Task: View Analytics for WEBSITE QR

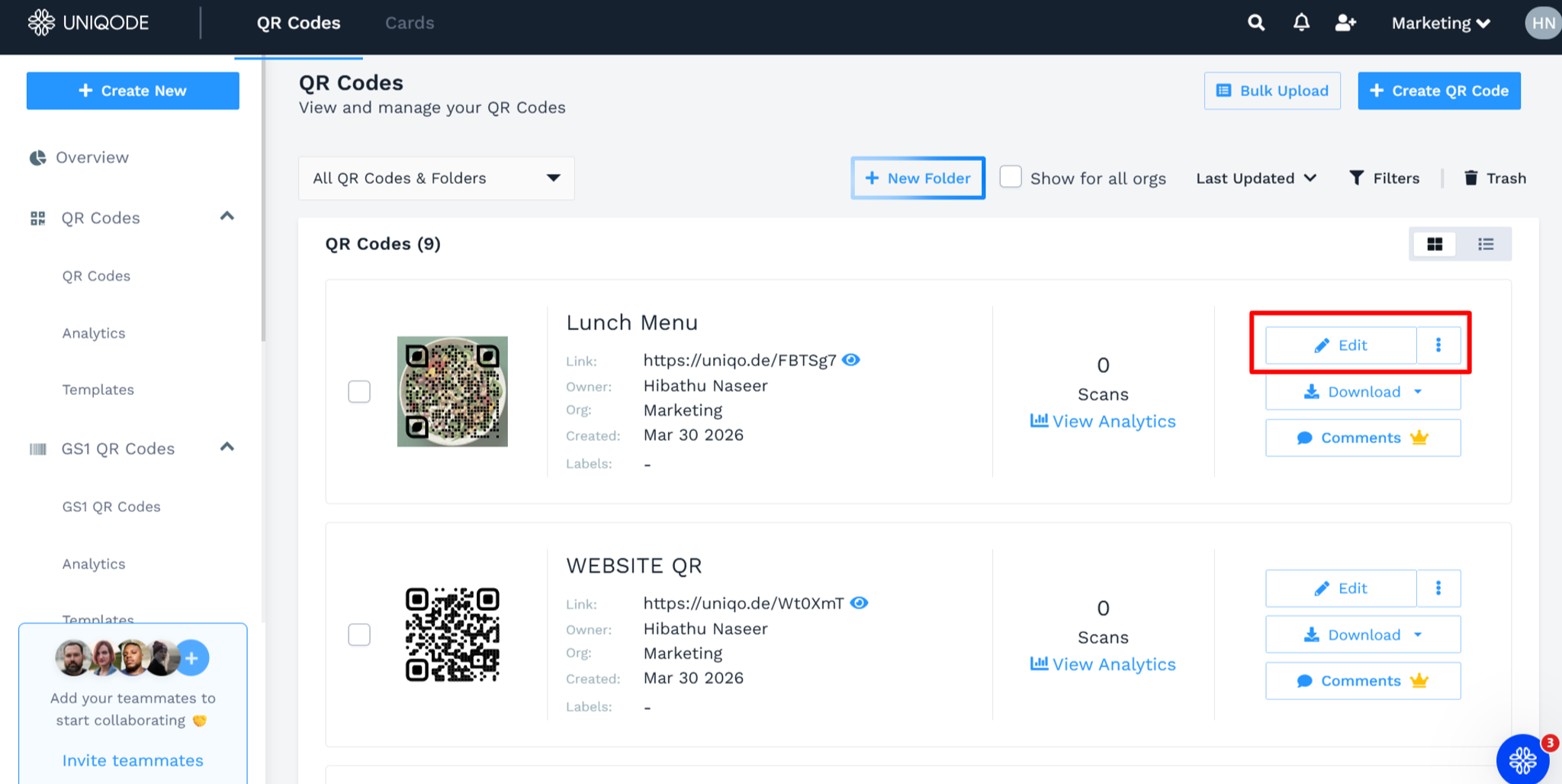Action: [x=1103, y=665]
